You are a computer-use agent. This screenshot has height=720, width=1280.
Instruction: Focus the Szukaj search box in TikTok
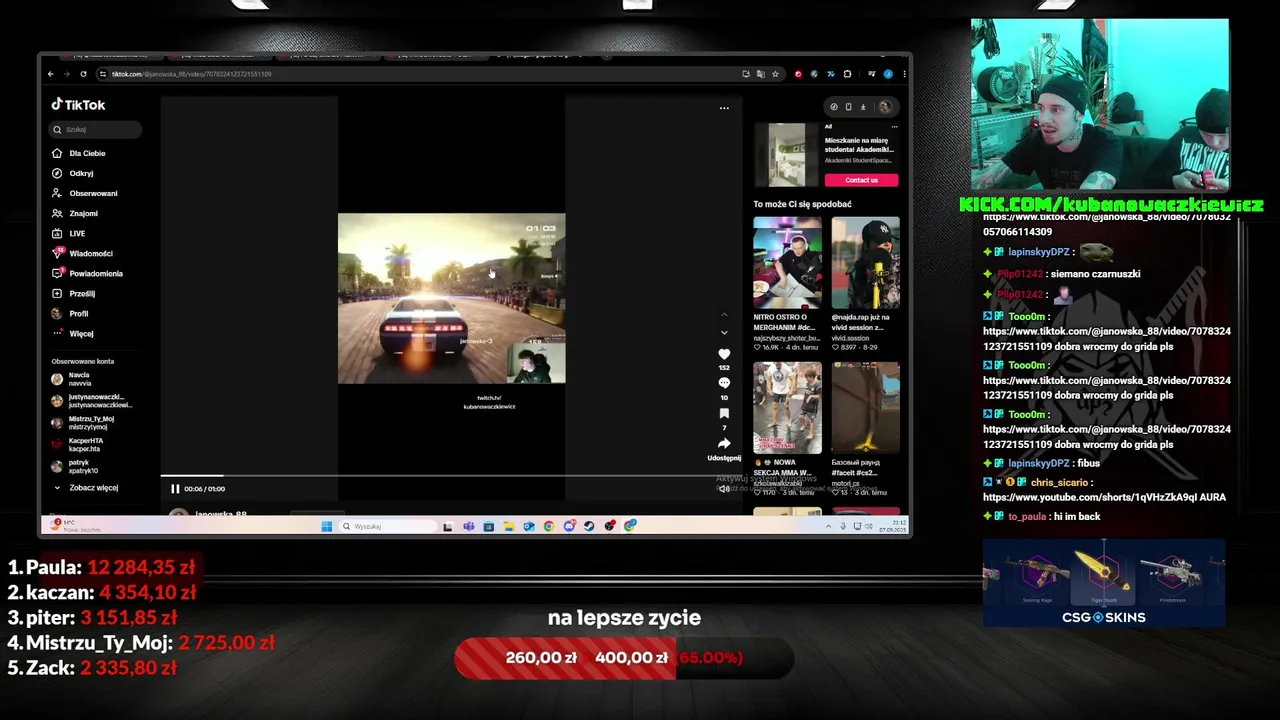pyautogui.click(x=95, y=130)
